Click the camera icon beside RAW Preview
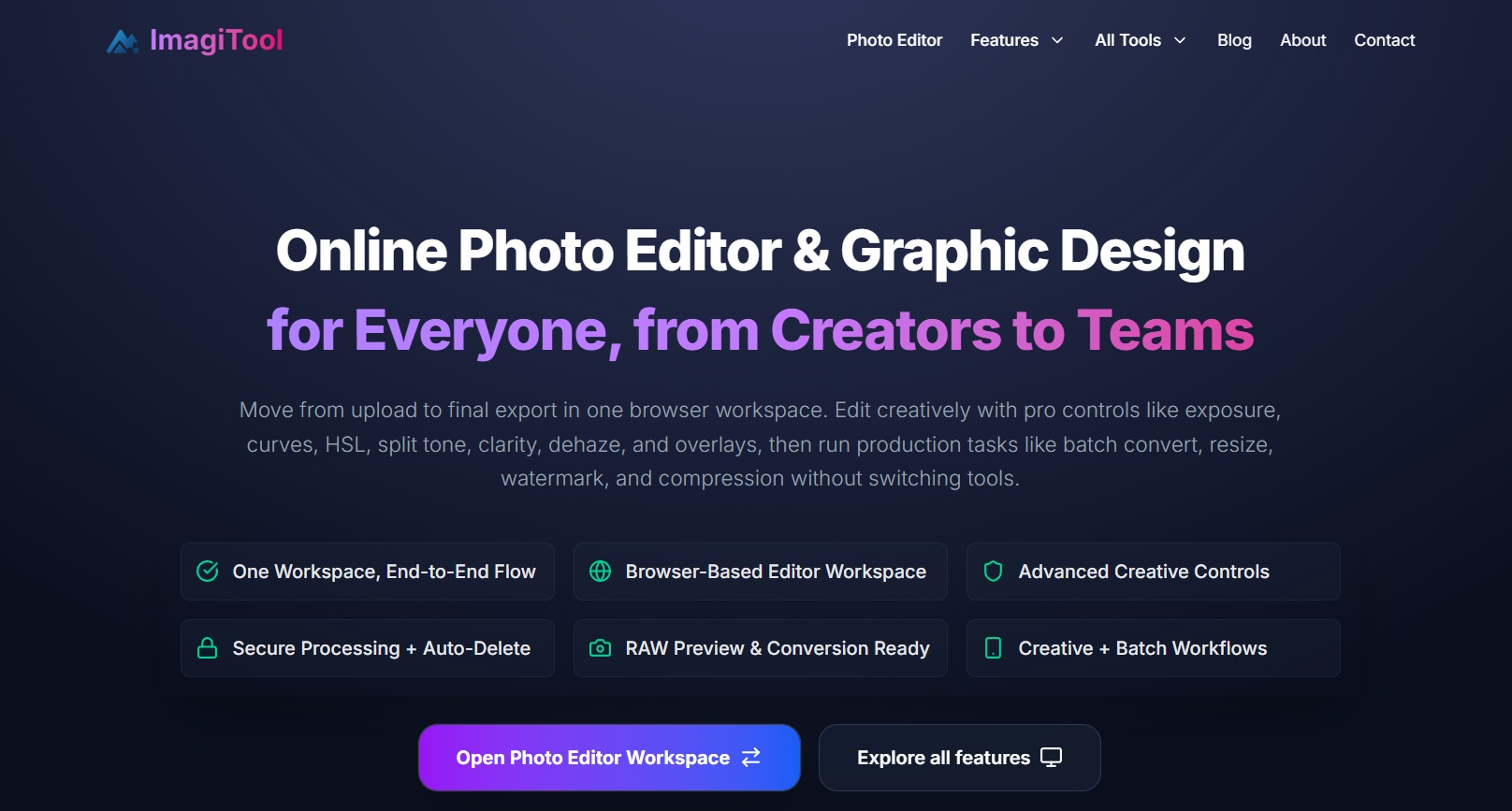The height and width of the screenshot is (811, 1512). 601,648
